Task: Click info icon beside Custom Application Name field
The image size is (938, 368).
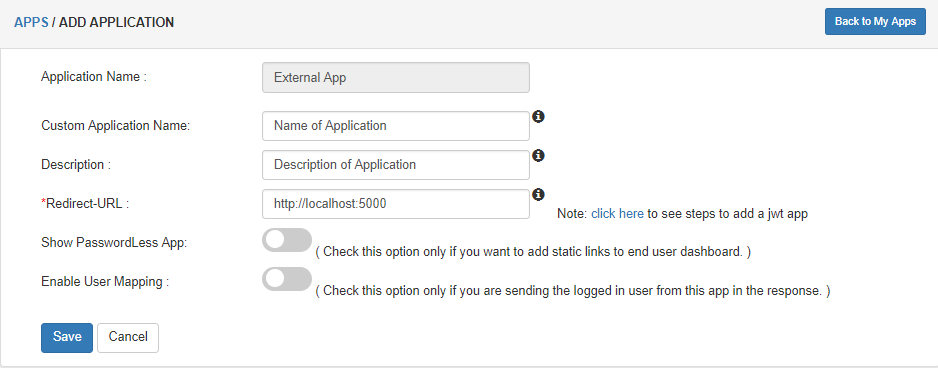Action: click(538, 117)
